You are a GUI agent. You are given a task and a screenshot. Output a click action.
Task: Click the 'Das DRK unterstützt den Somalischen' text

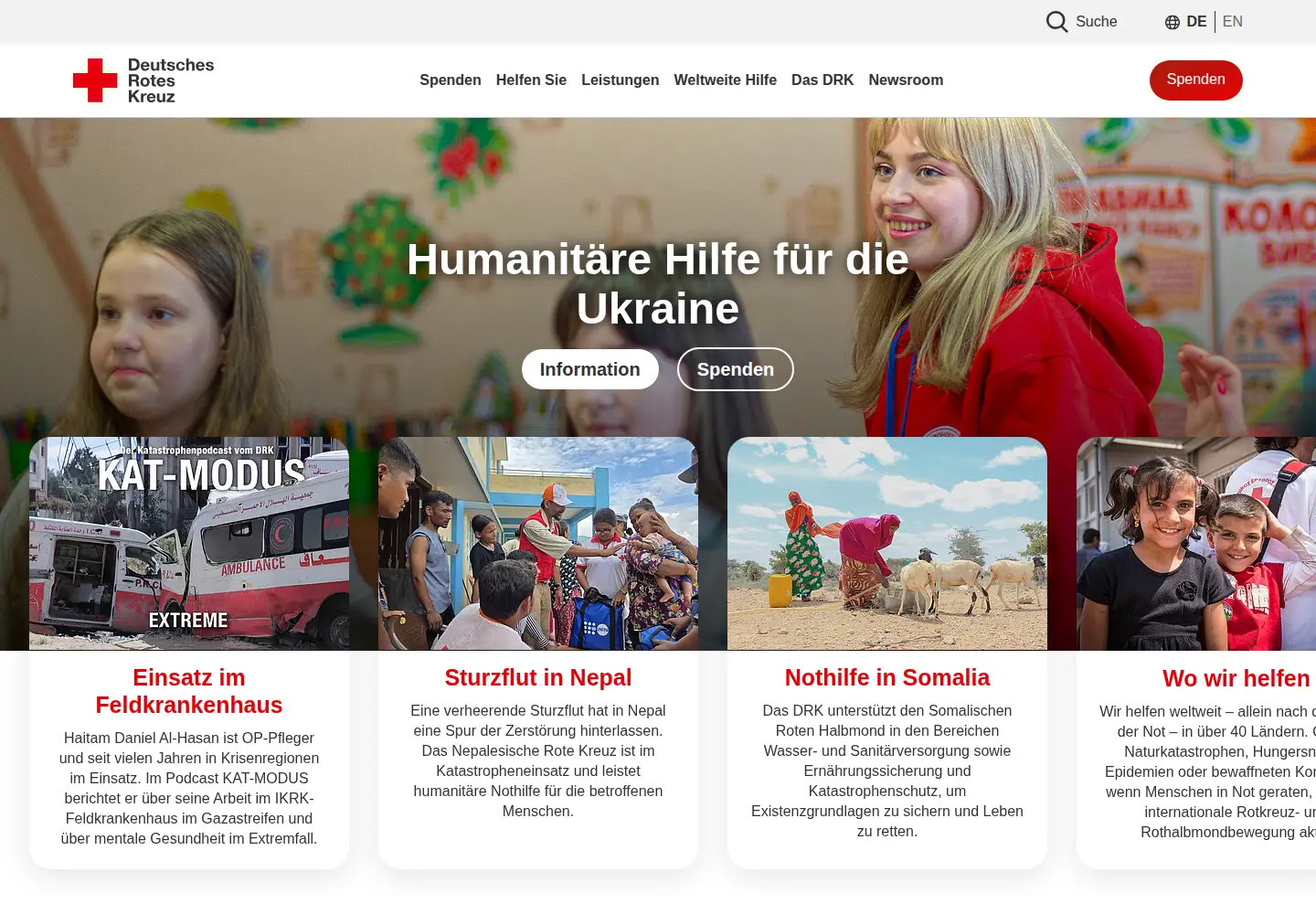click(887, 771)
